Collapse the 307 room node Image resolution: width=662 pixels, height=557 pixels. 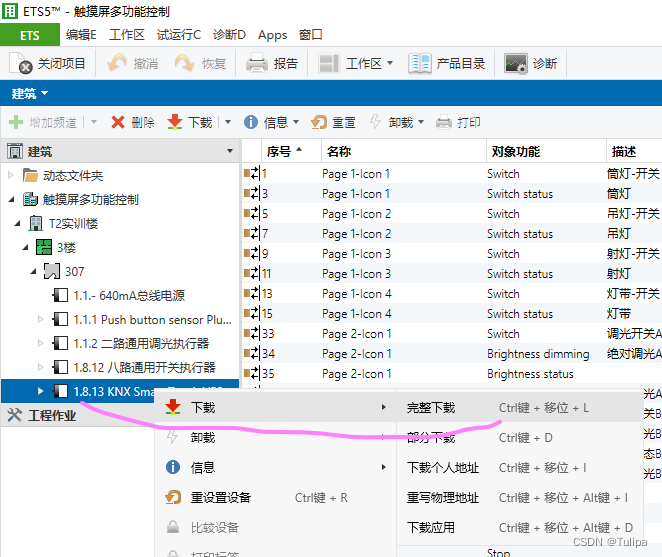[34, 272]
